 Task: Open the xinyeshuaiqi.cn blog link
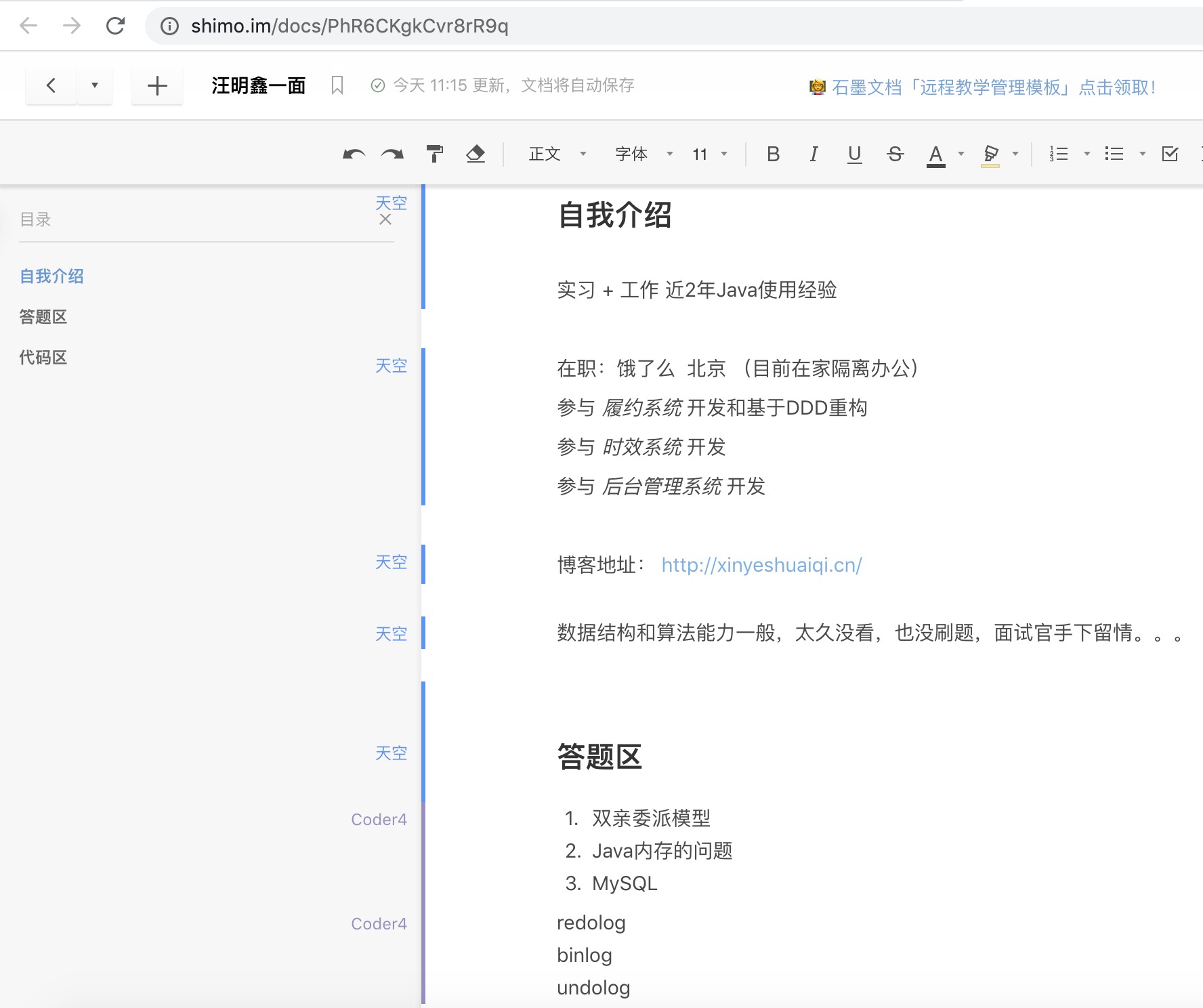(761, 565)
